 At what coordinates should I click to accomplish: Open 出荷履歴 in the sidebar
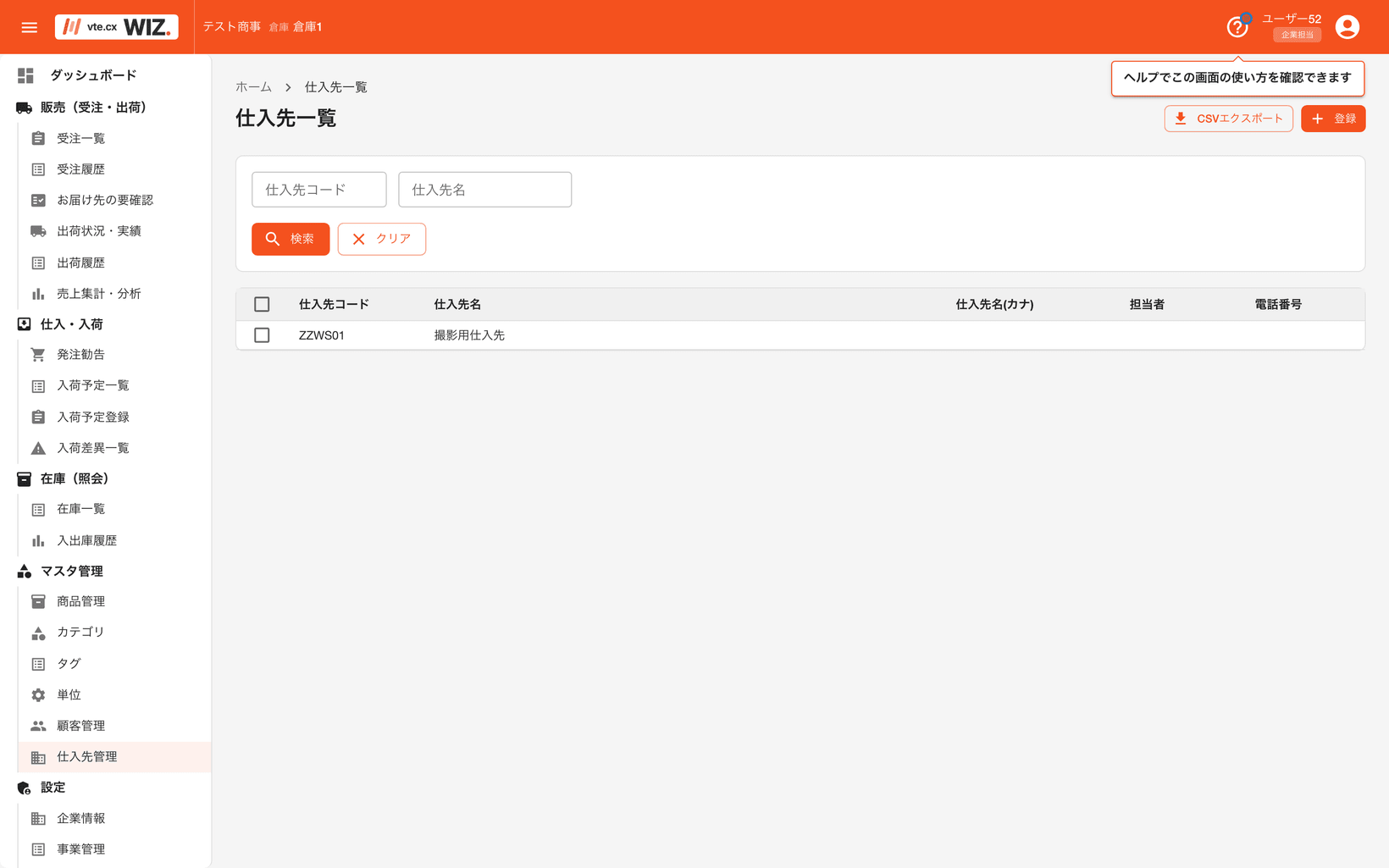80,263
